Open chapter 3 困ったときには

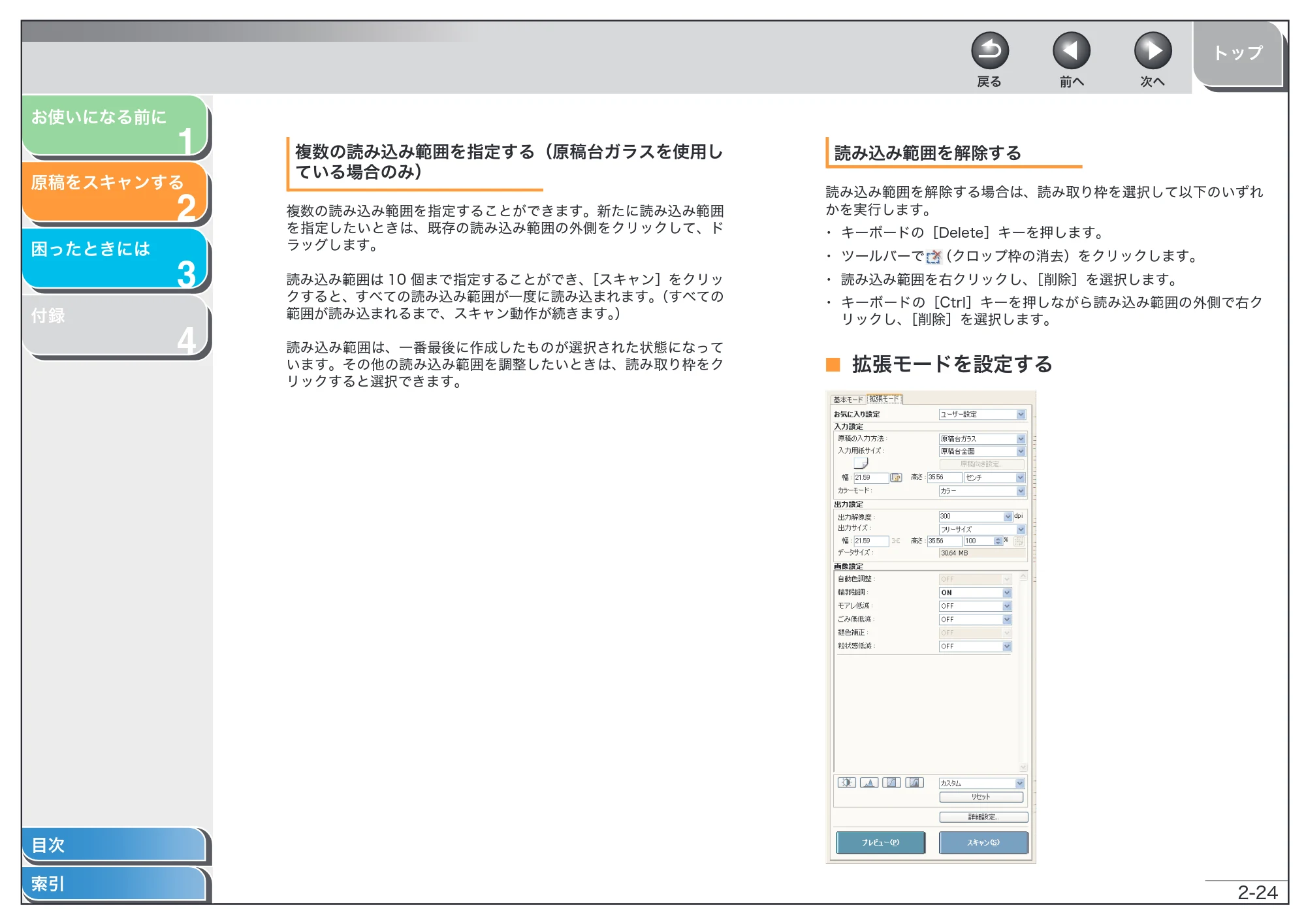click(115, 258)
